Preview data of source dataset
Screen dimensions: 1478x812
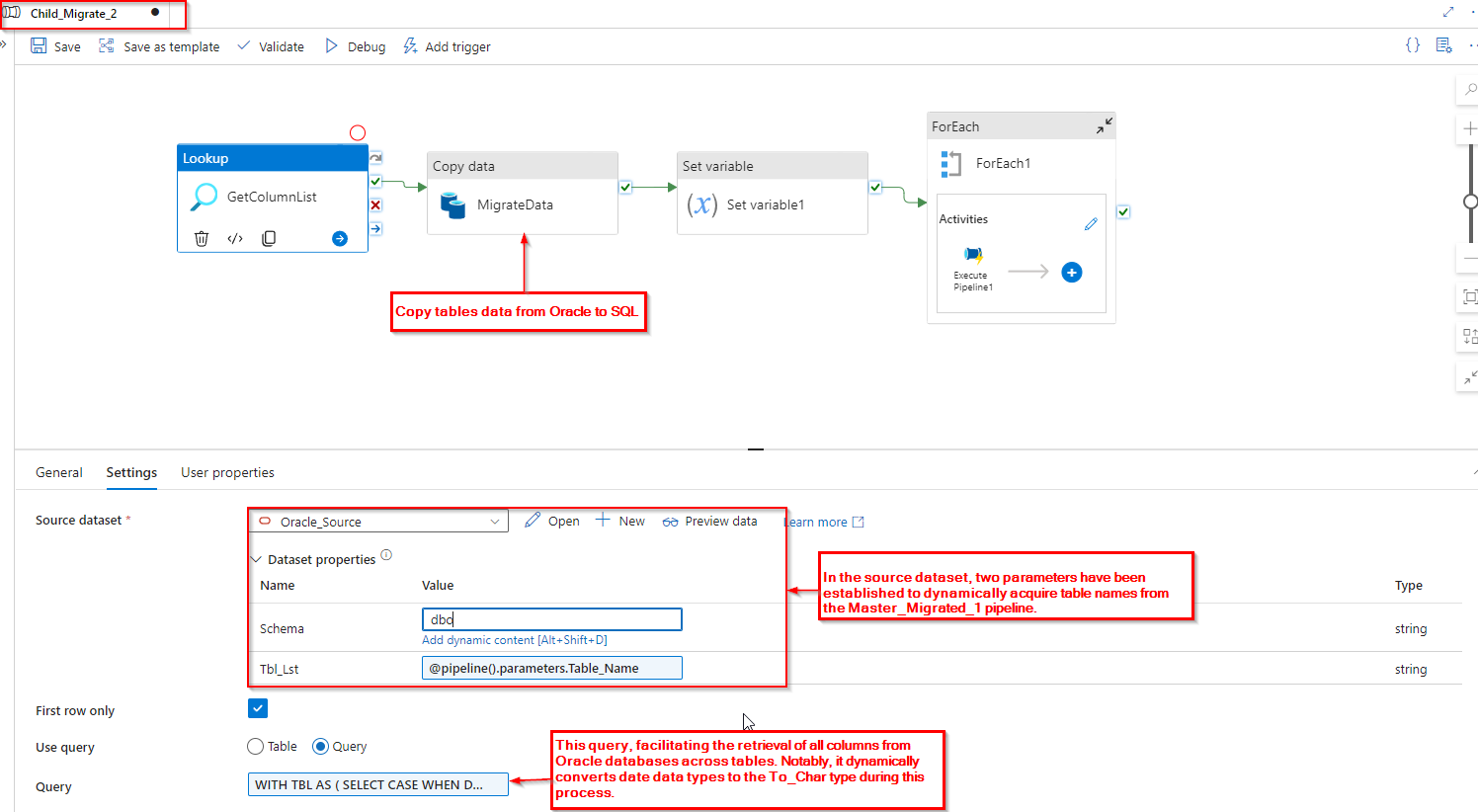709,521
